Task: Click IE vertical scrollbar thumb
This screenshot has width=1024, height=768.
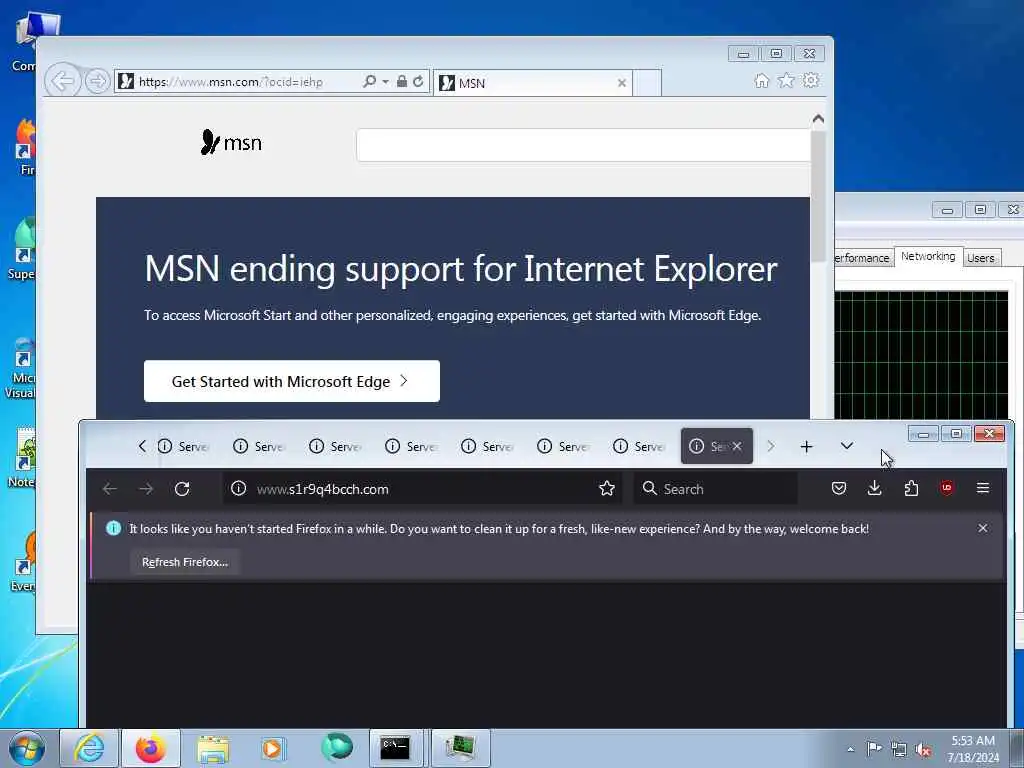Action: pyautogui.click(x=818, y=196)
